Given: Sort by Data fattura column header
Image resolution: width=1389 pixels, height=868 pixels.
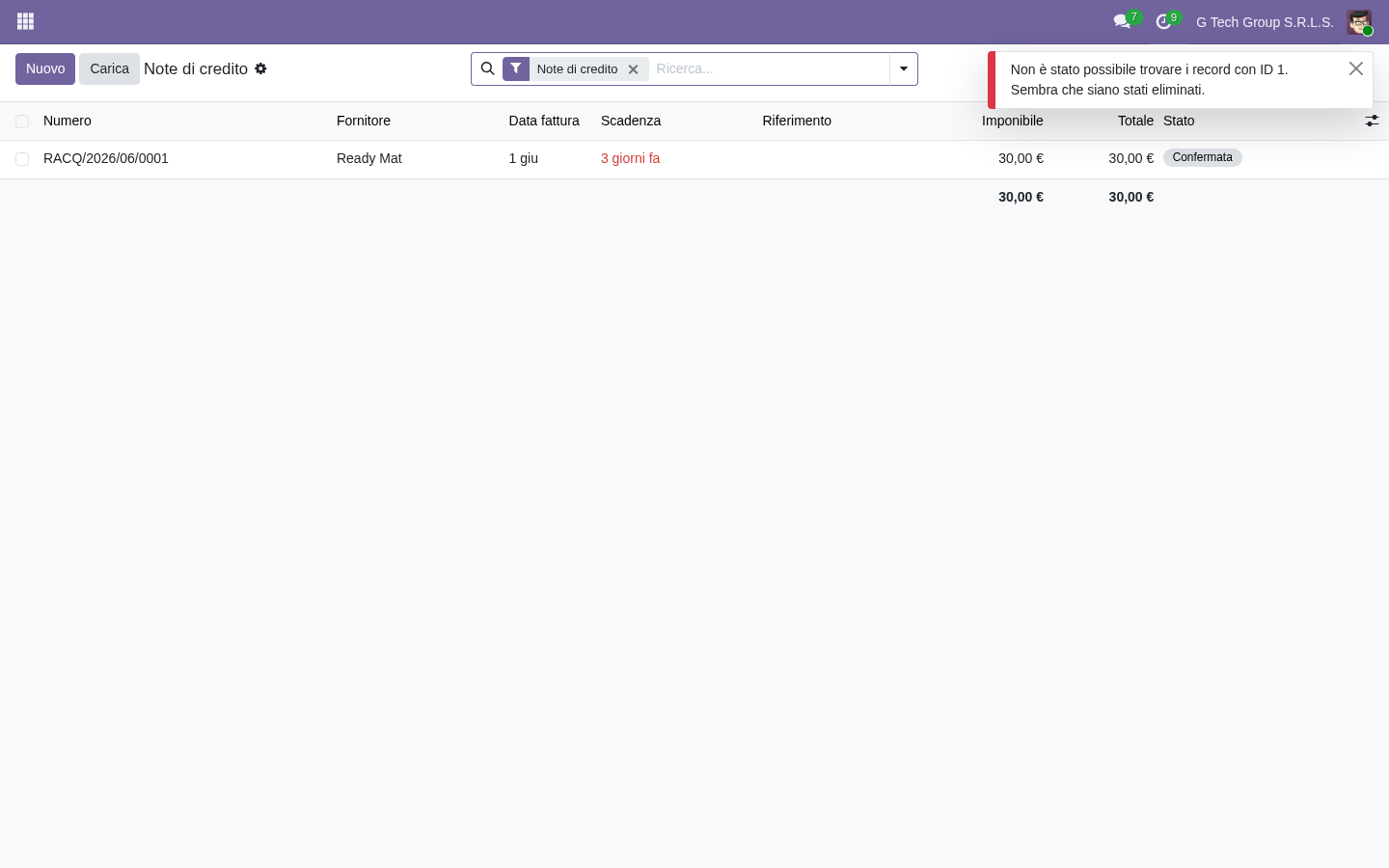Looking at the screenshot, I should pyautogui.click(x=544, y=121).
